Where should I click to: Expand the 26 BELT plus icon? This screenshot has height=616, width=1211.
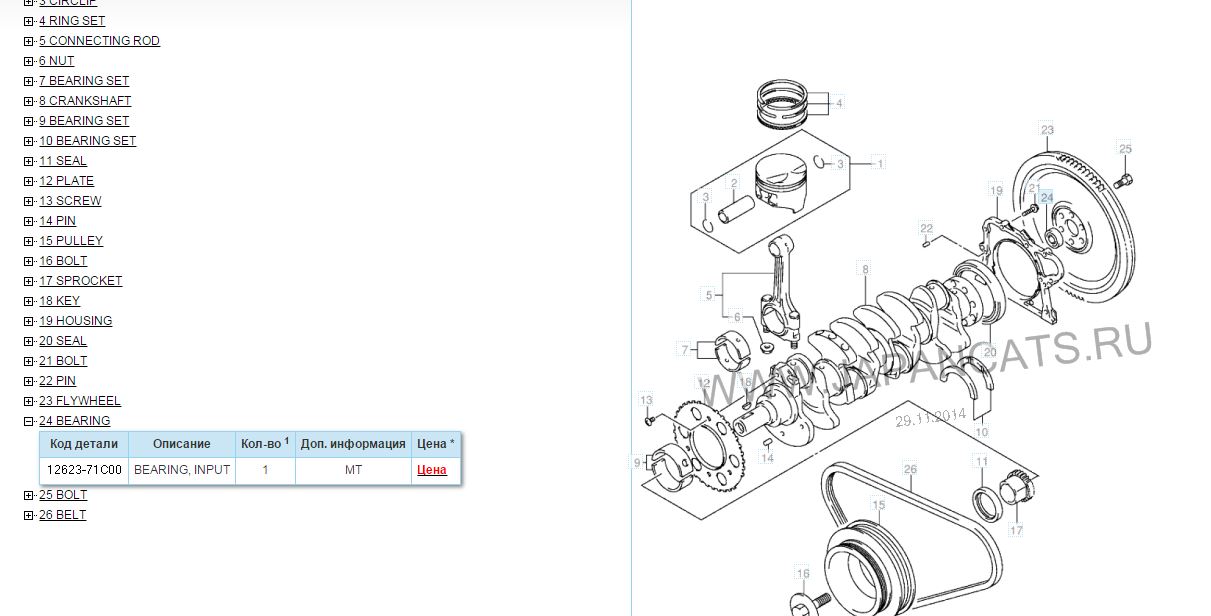[x=29, y=515]
